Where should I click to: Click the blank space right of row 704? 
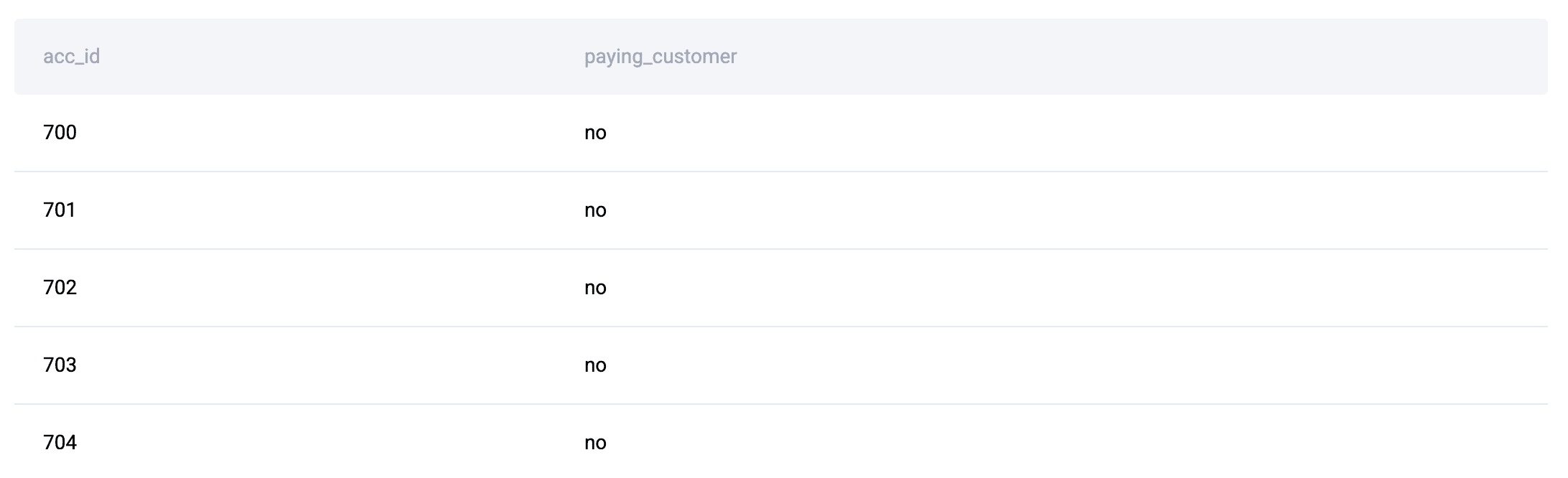coord(1077,443)
